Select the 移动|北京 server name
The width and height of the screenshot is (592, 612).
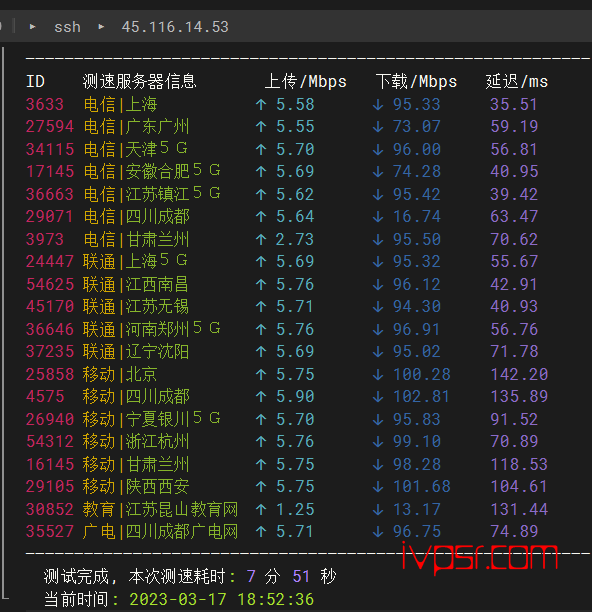[x=120, y=374]
